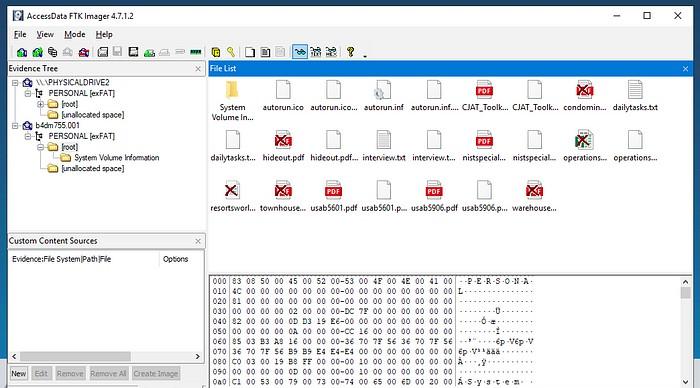
Task: Switch to hex viewer glasses icon
Action: pos(331,52)
